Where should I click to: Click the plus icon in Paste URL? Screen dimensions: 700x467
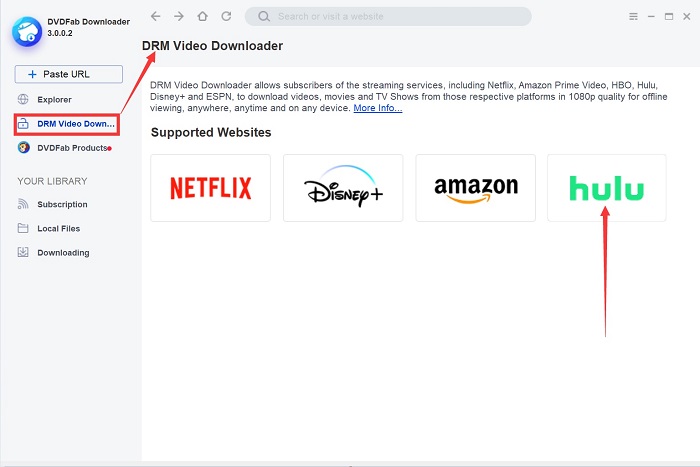[32, 74]
